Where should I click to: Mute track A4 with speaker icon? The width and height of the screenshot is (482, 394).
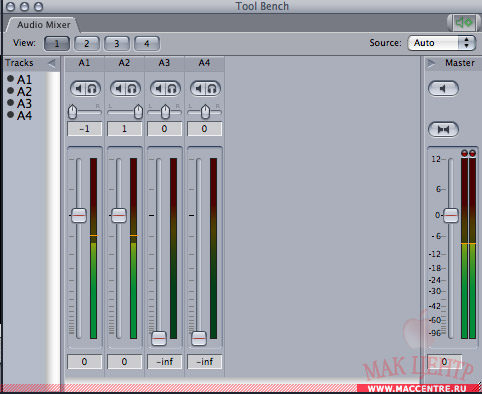click(198, 89)
